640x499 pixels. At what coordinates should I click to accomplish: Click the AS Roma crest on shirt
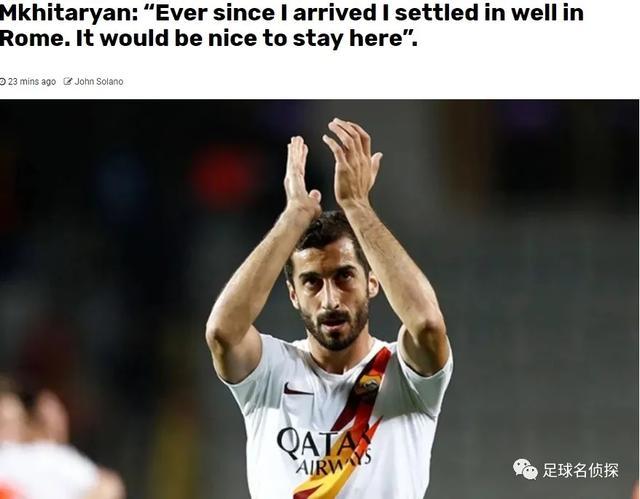367,386
